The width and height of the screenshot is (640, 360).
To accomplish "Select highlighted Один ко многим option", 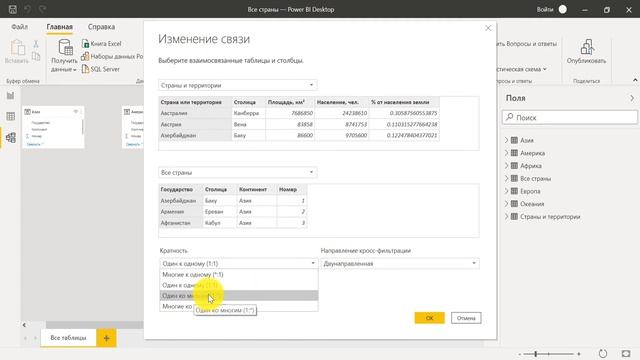I will (x=239, y=296).
